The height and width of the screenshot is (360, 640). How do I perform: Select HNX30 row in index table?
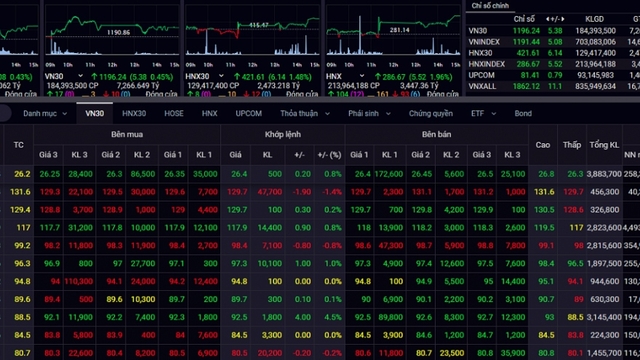(x=553, y=53)
